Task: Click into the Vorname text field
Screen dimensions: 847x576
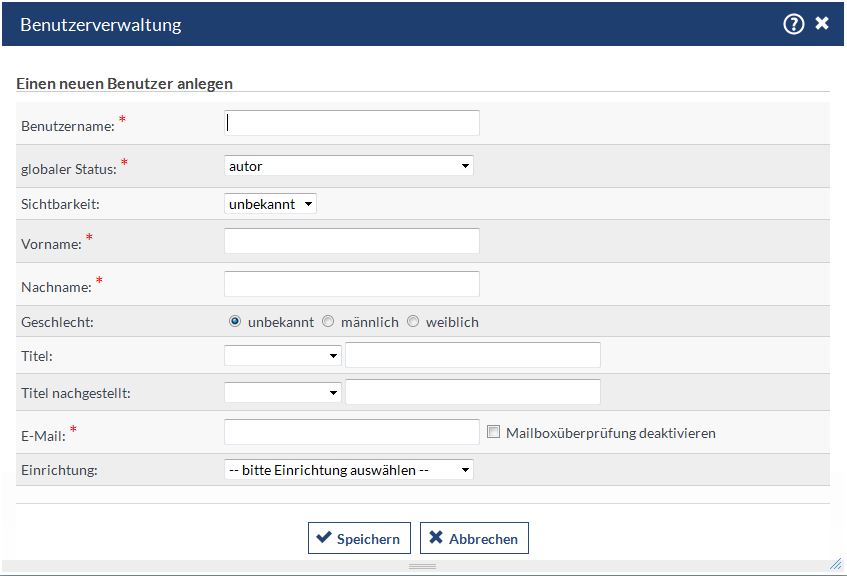Action: [352, 241]
